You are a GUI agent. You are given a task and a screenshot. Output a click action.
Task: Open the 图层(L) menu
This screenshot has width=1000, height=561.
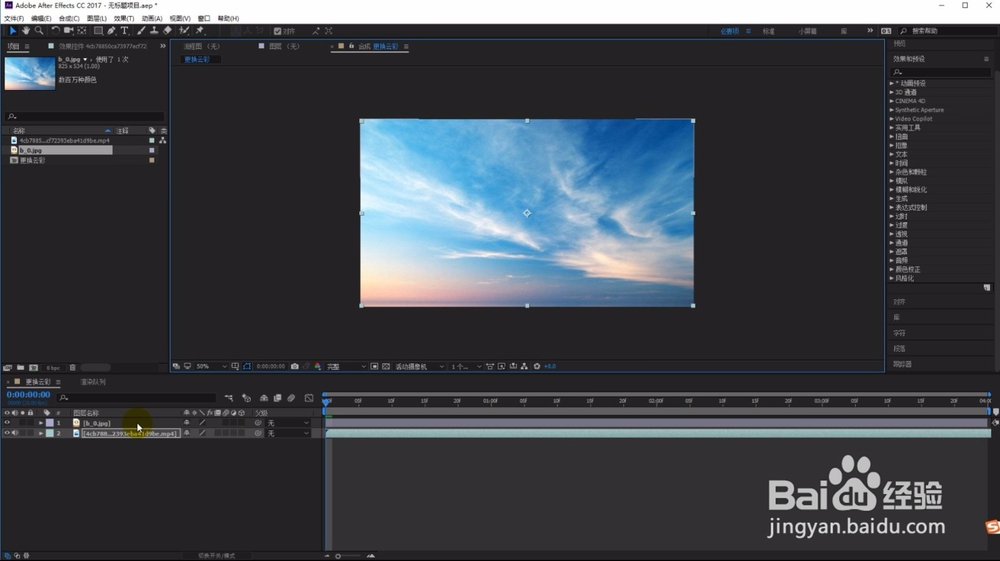click(x=97, y=18)
